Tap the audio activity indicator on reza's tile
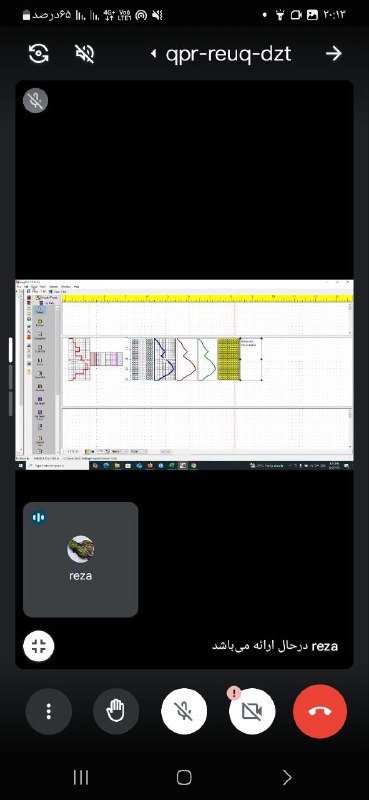Screen dimensions: 369x800 [38, 517]
